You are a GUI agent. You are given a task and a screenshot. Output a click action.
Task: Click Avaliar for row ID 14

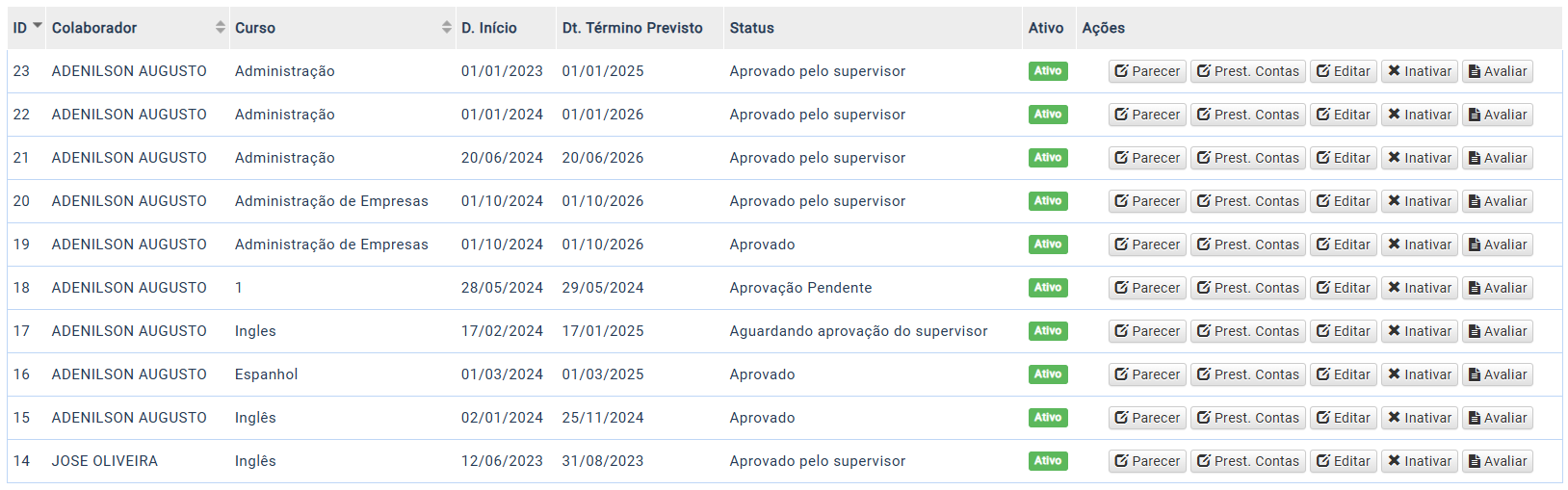(1497, 461)
